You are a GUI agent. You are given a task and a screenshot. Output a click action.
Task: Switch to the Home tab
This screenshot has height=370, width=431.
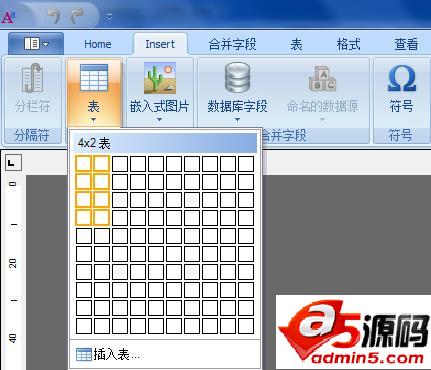coord(98,44)
